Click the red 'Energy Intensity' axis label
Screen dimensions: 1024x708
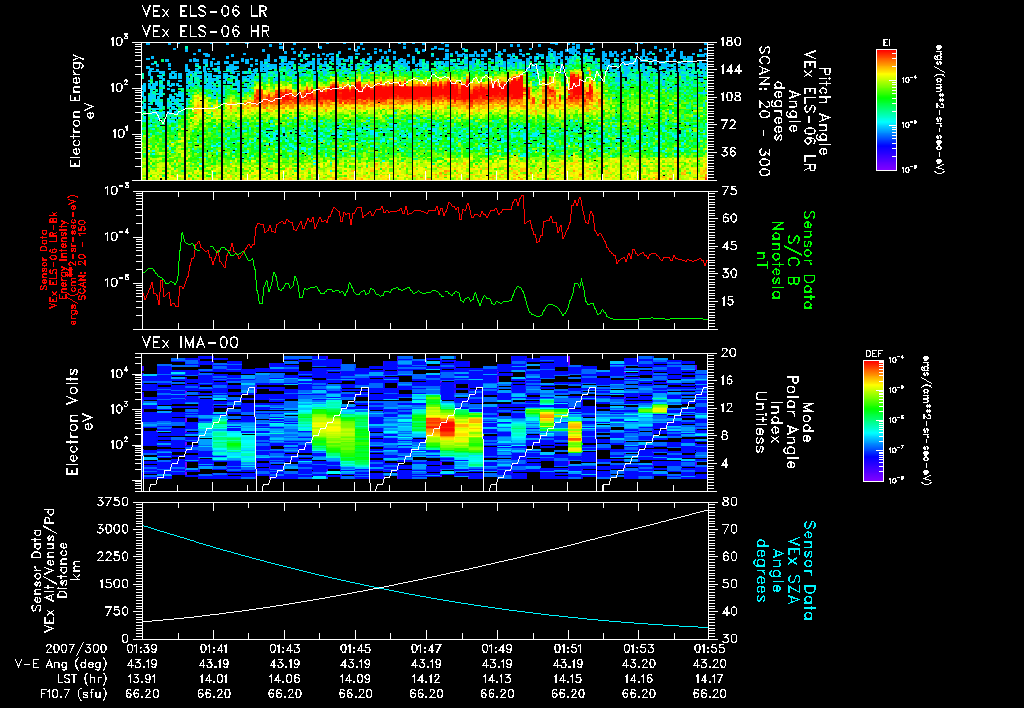(x=63, y=260)
